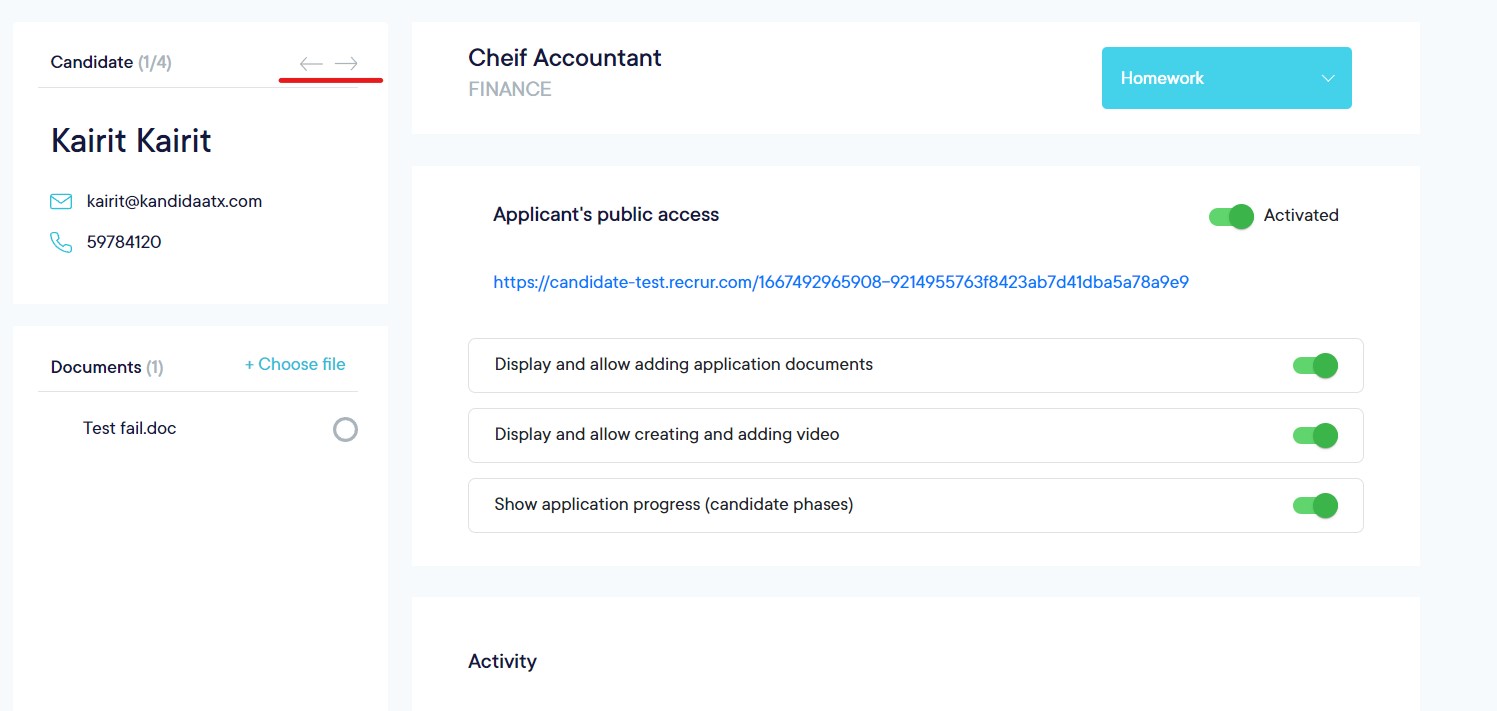Click the Activity section heading
The image size is (1497, 711).
502,661
